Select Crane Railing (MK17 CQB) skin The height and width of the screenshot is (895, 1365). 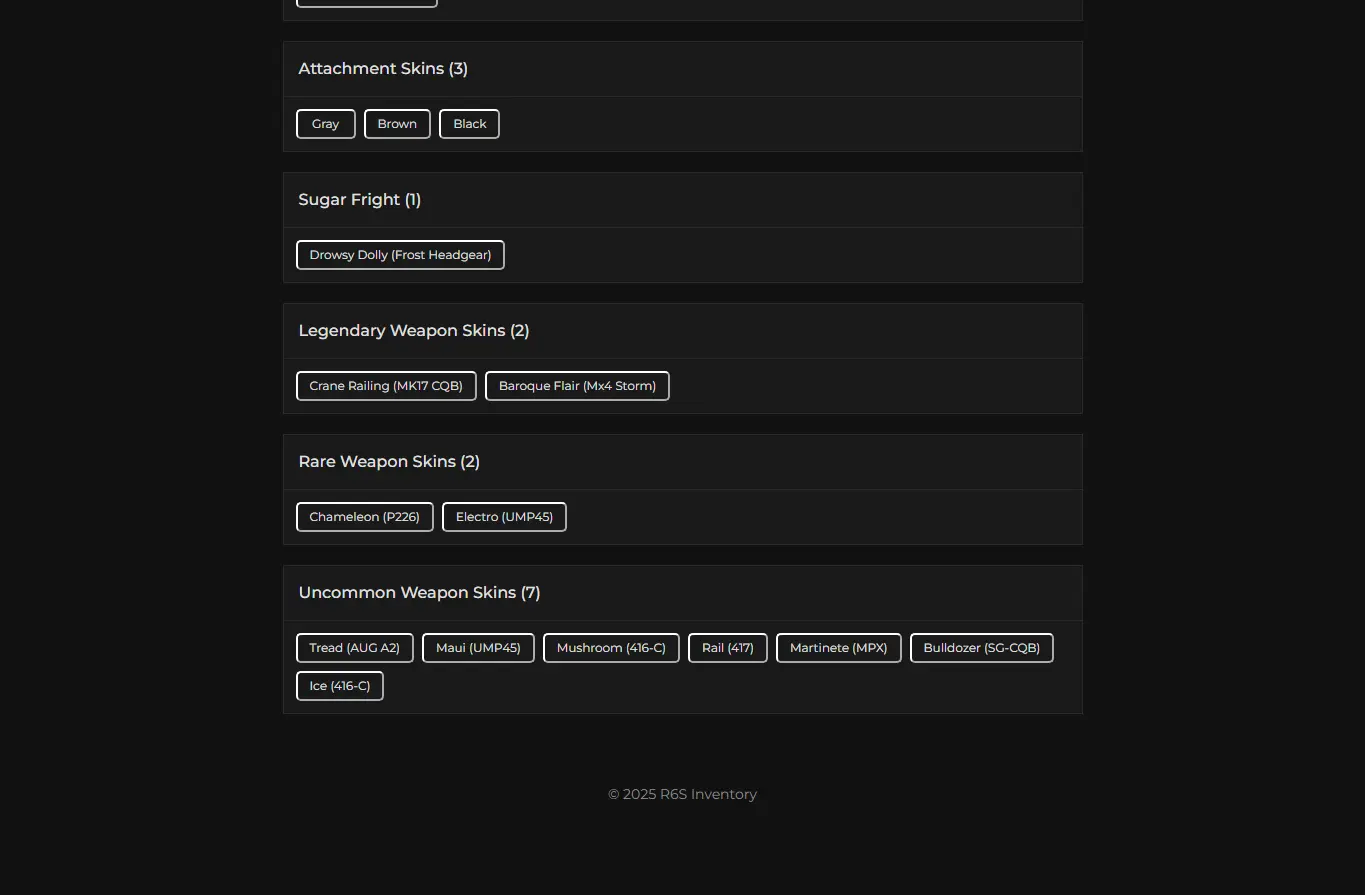click(386, 386)
